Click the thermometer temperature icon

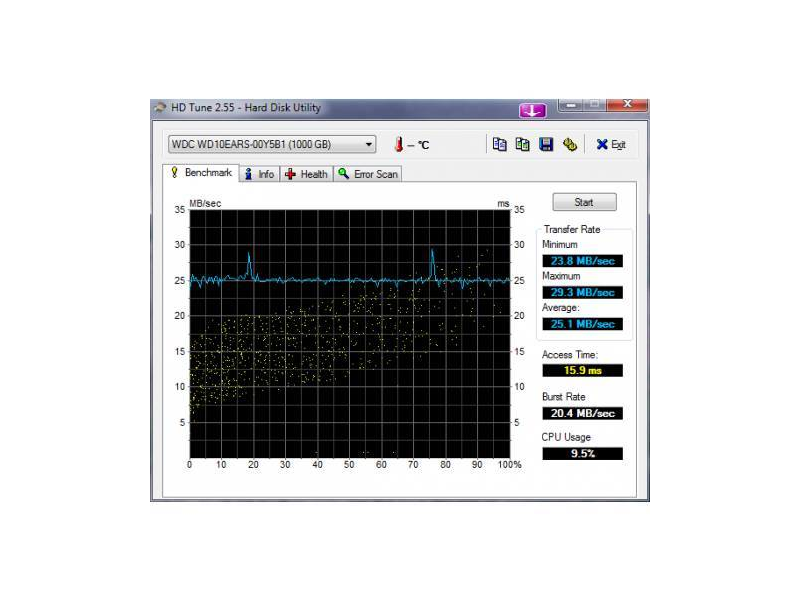(x=399, y=144)
